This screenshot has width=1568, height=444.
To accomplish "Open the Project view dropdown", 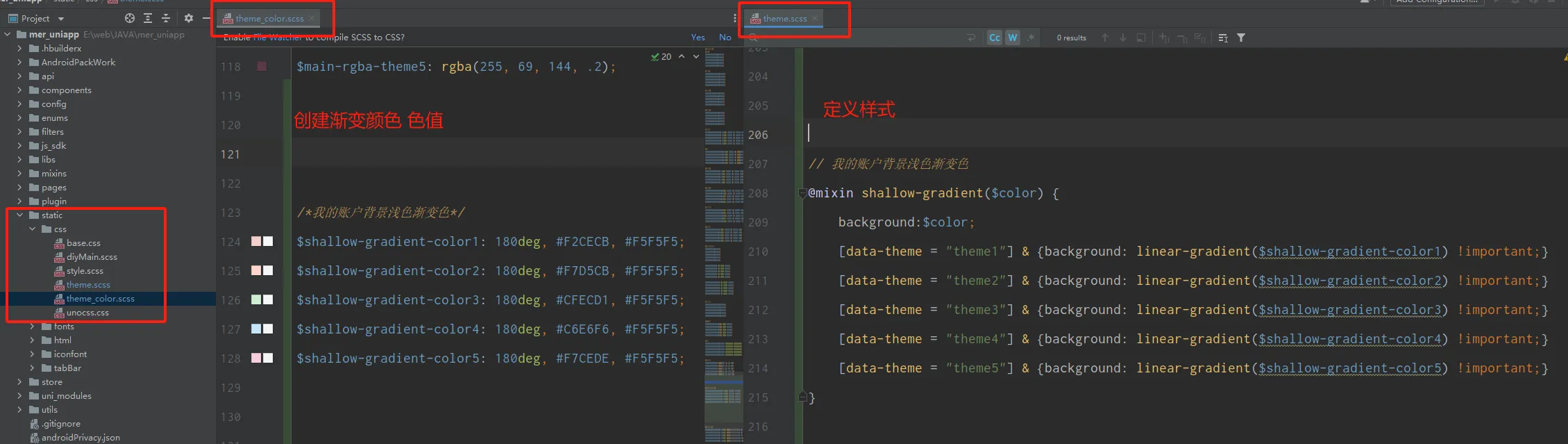I will coord(61,19).
